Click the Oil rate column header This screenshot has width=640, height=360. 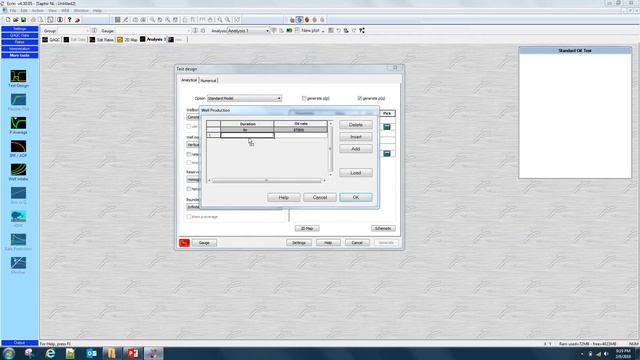point(300,124)
